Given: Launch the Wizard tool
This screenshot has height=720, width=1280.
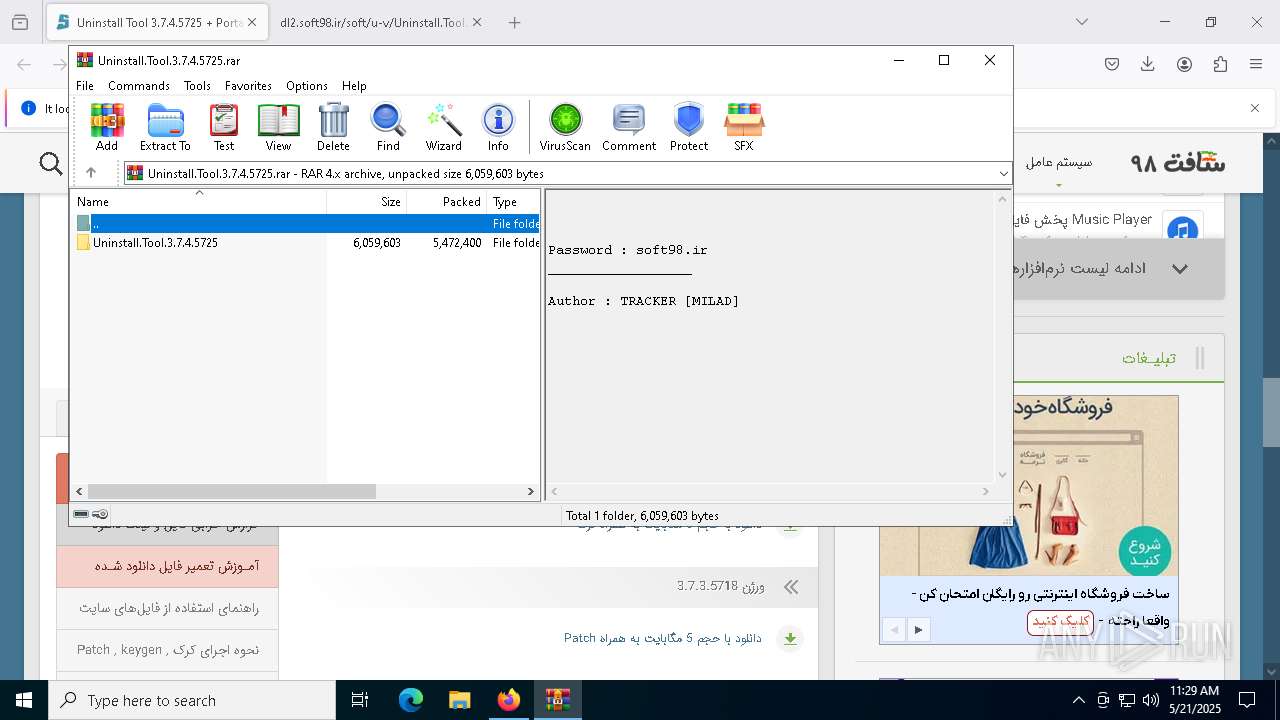Looking at the screenshot, I should pyautogui.click(x=443, y=127).
